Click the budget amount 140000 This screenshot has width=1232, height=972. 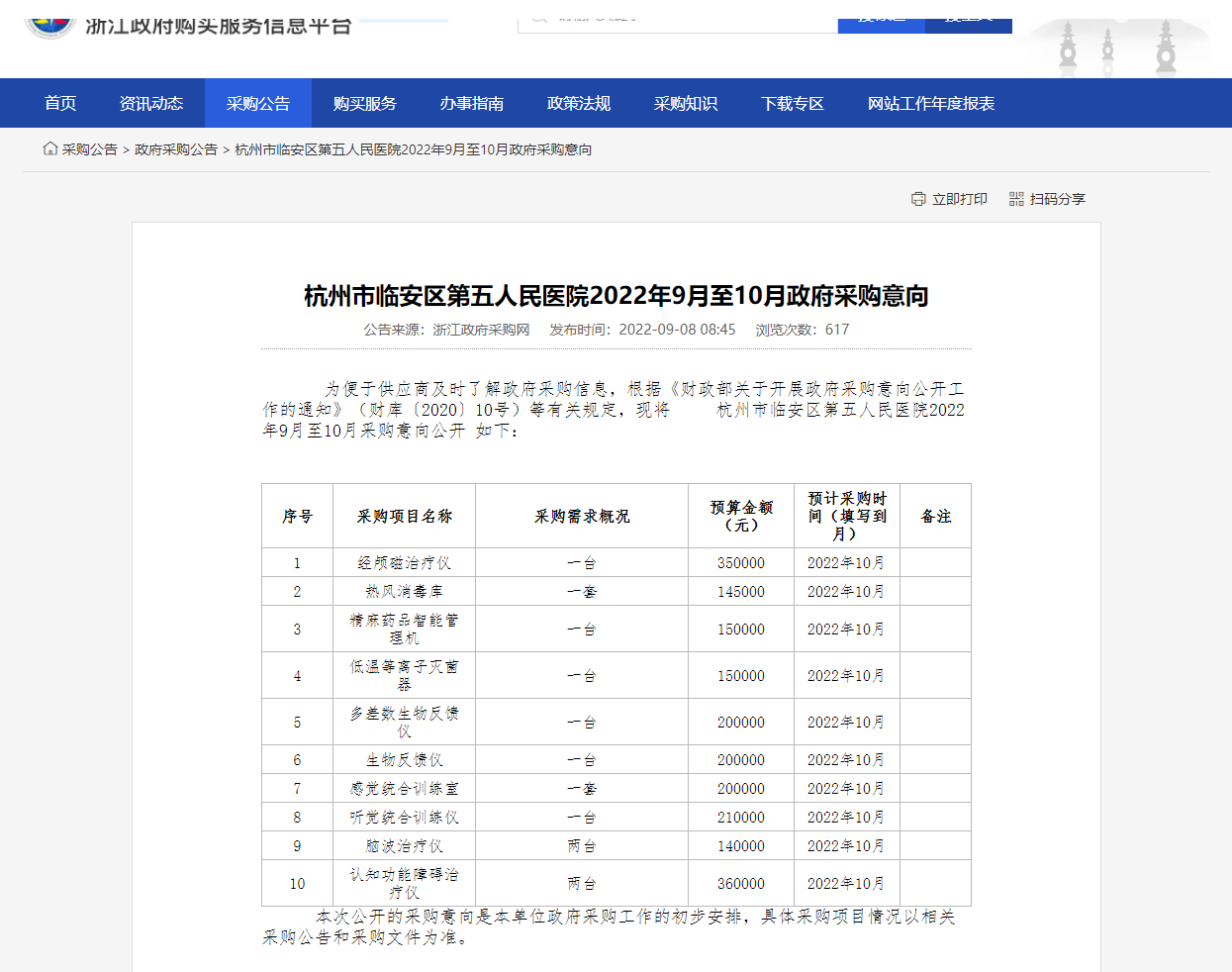pos(741,846)
